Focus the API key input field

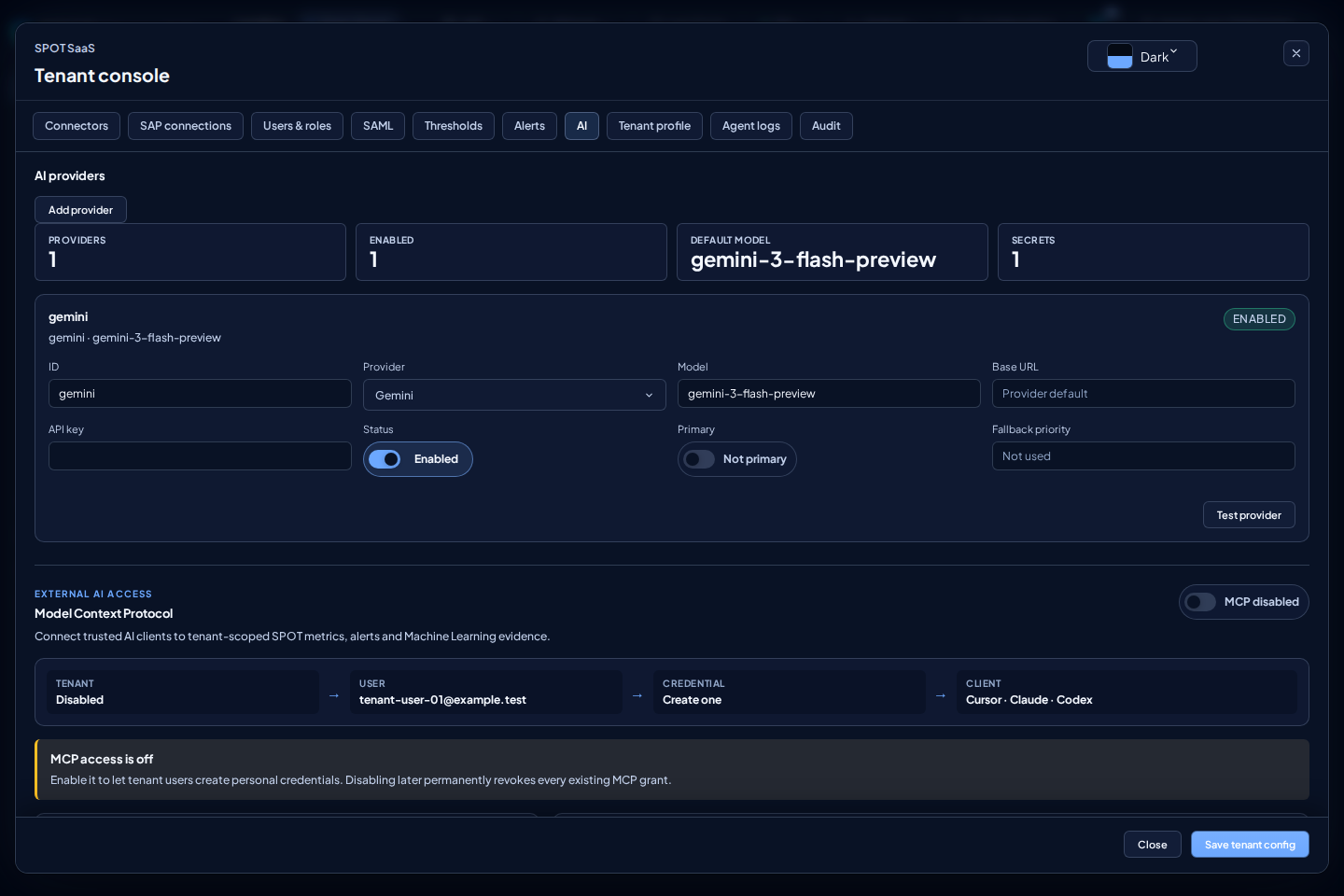(200, 456)
